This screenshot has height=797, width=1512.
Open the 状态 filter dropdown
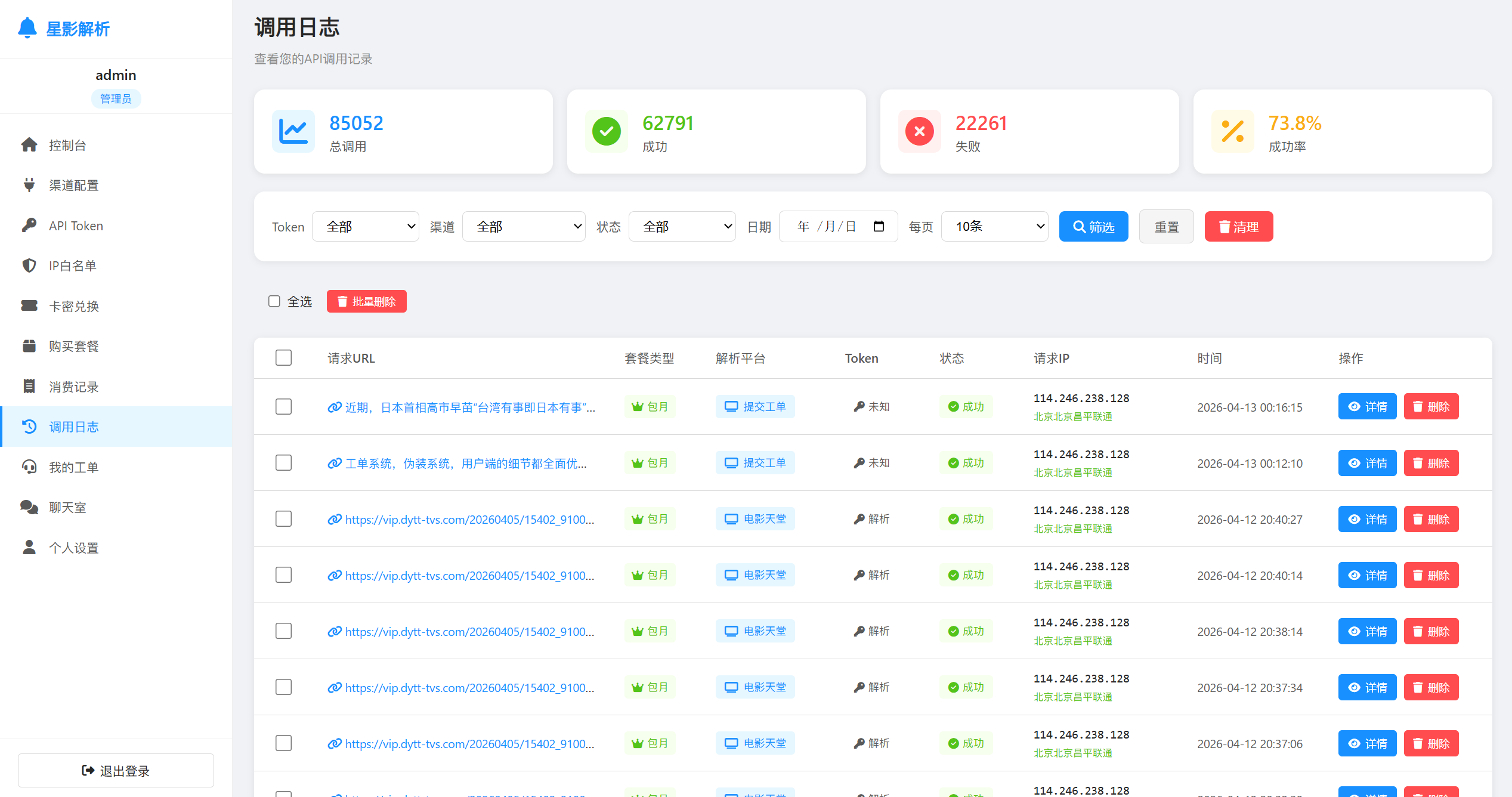[x=682, y=226]
